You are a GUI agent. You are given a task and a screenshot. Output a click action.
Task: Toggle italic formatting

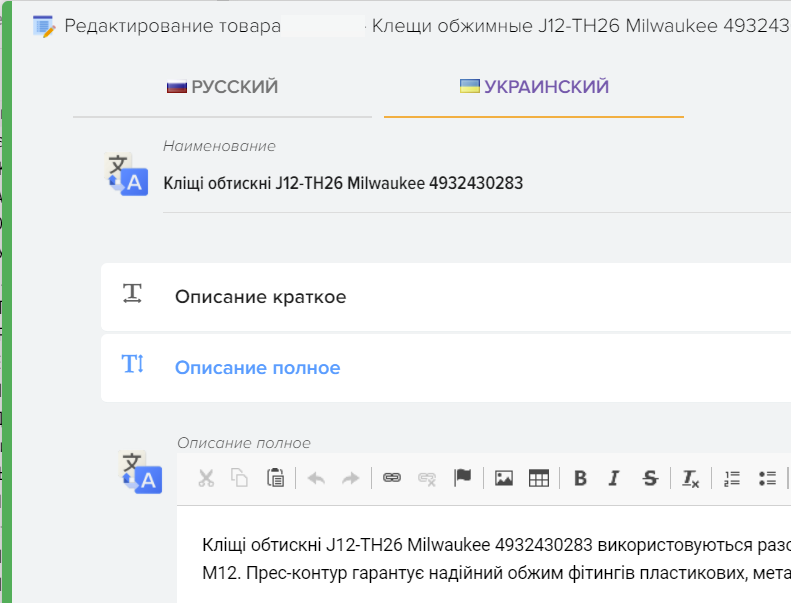pyautogui.click(x=615, y=478)
